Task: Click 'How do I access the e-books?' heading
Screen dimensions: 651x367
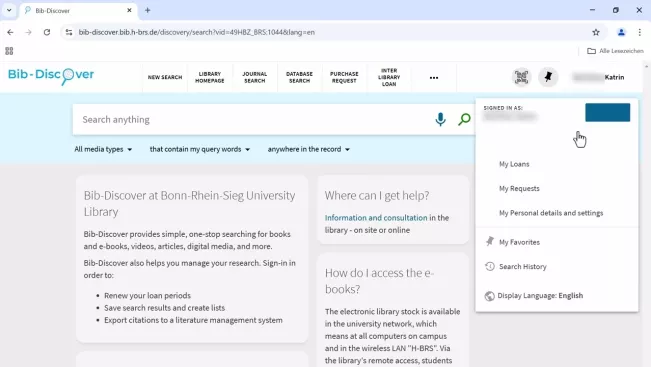Action: (x=379, y=281)
